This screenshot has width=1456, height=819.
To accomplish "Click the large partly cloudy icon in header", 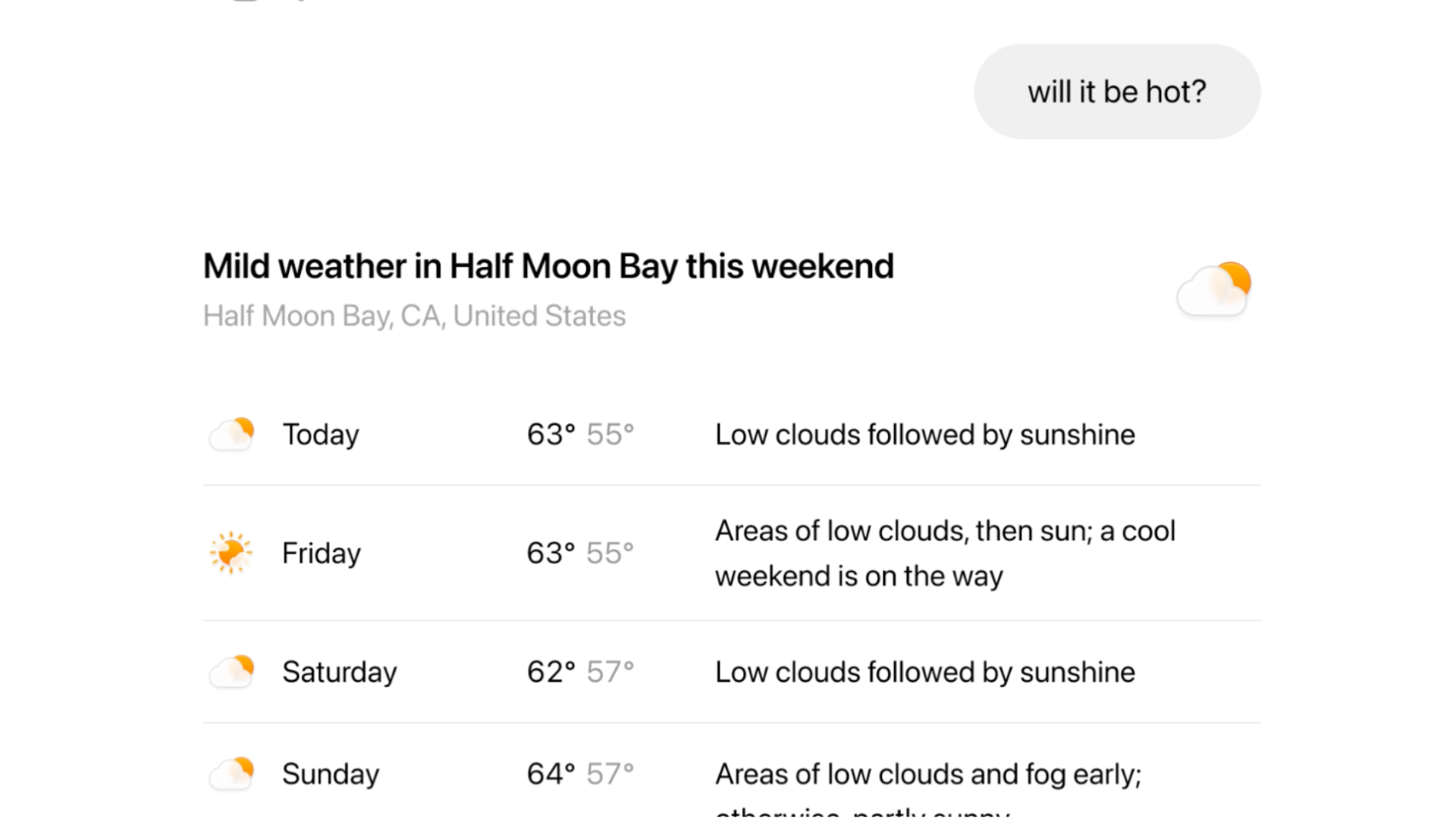I will [x=1213, y=289].
